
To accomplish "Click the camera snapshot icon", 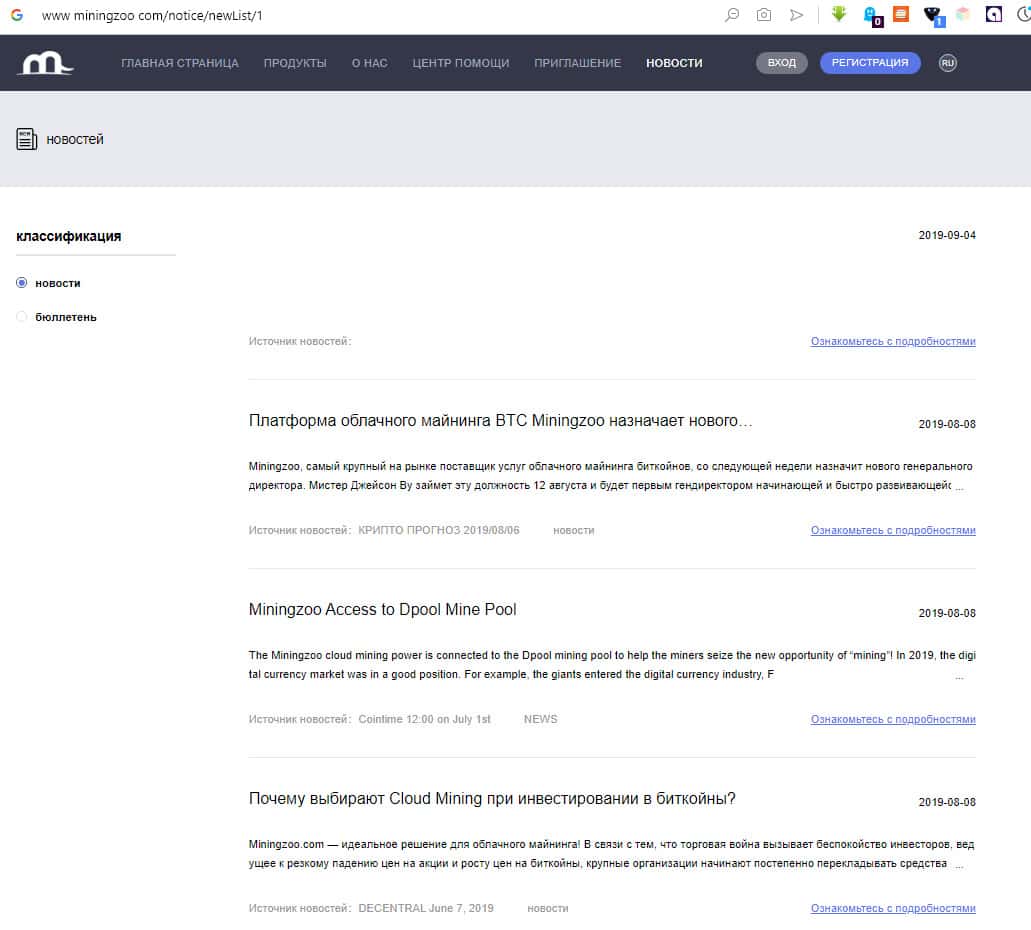I will click(x=763, y=14).
